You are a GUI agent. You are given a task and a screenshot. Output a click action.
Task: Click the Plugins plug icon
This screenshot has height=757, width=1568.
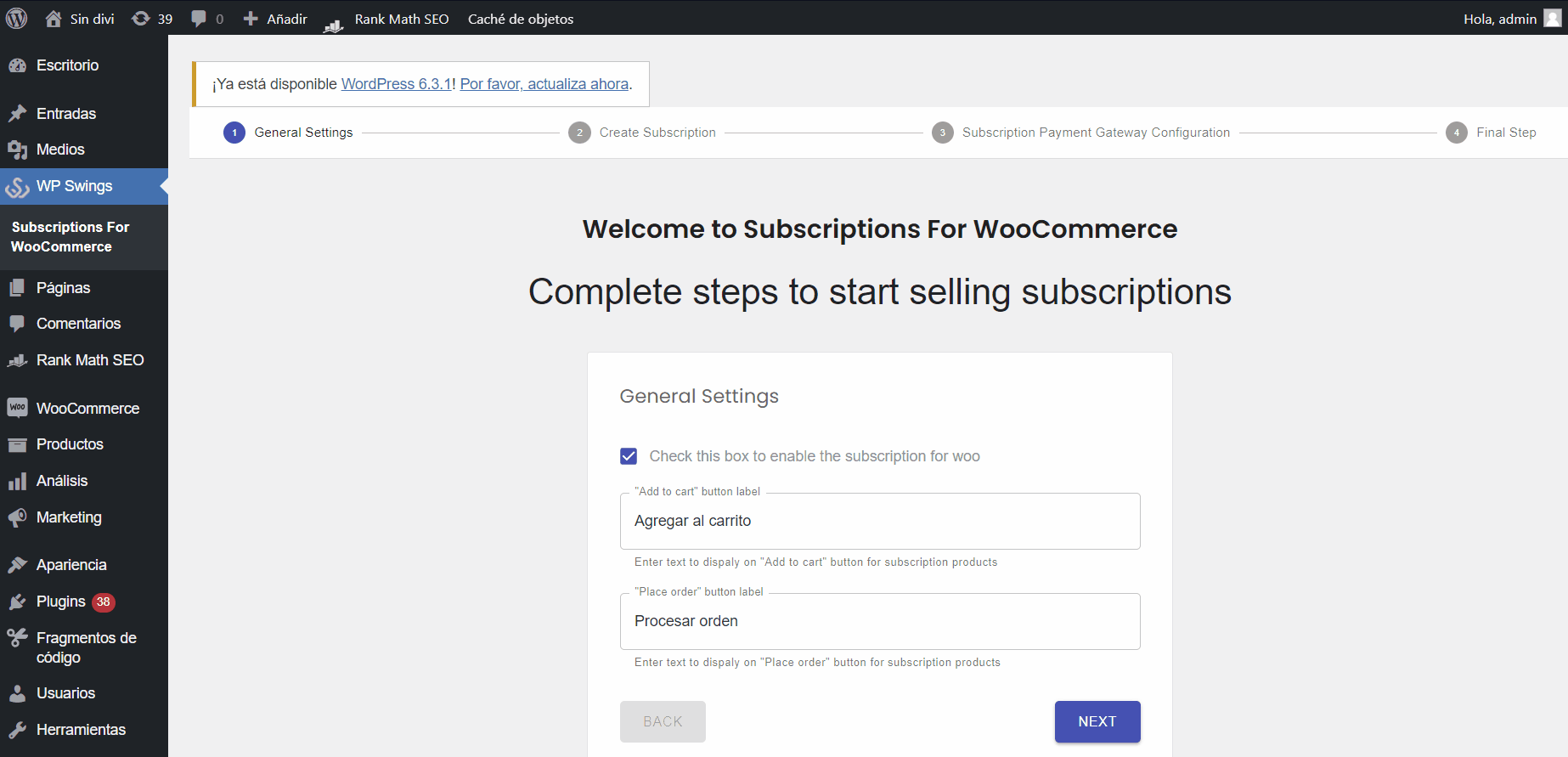[17, 602]
